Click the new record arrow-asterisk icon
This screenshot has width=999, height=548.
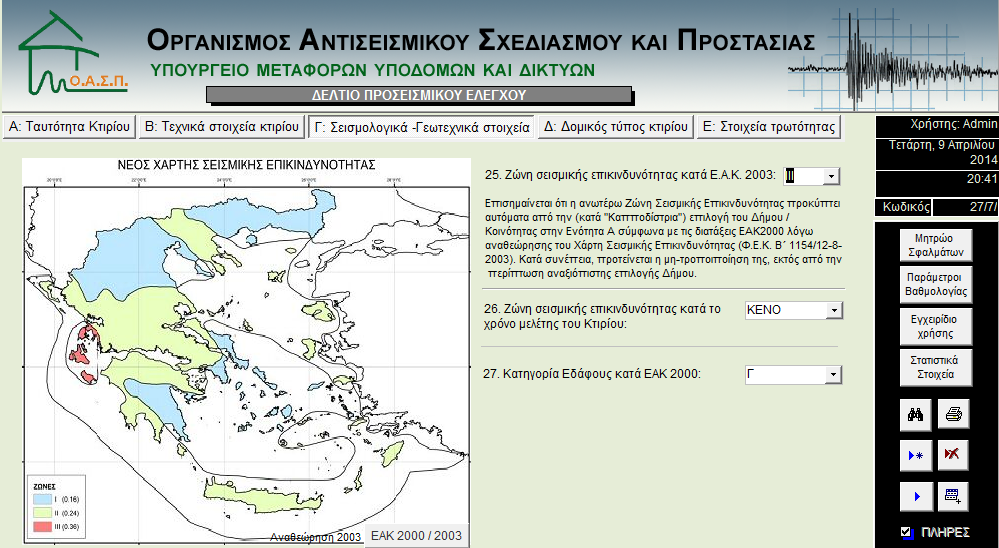916,455
